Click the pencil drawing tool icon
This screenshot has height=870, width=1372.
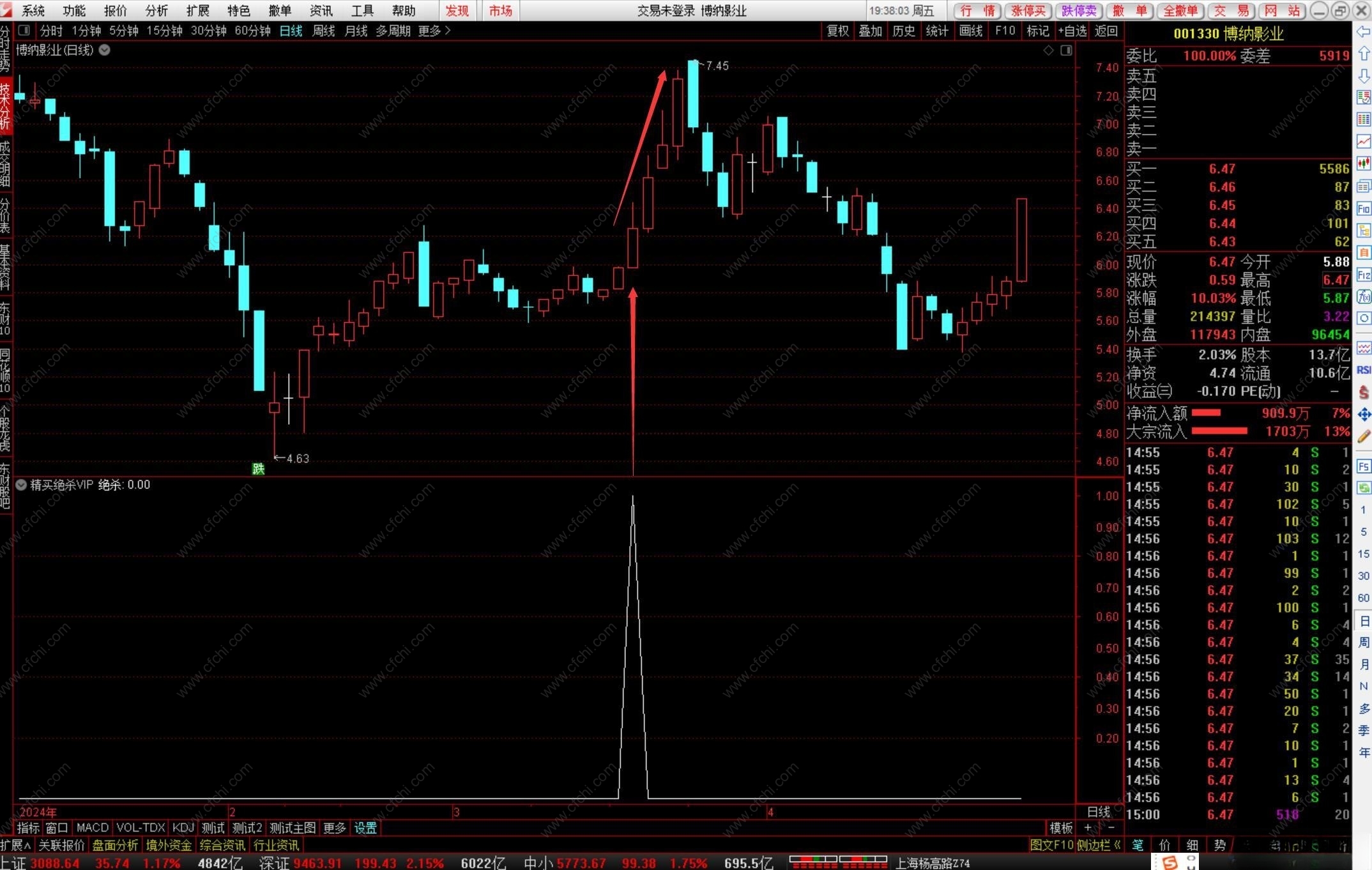click(x=1364, y=436)
